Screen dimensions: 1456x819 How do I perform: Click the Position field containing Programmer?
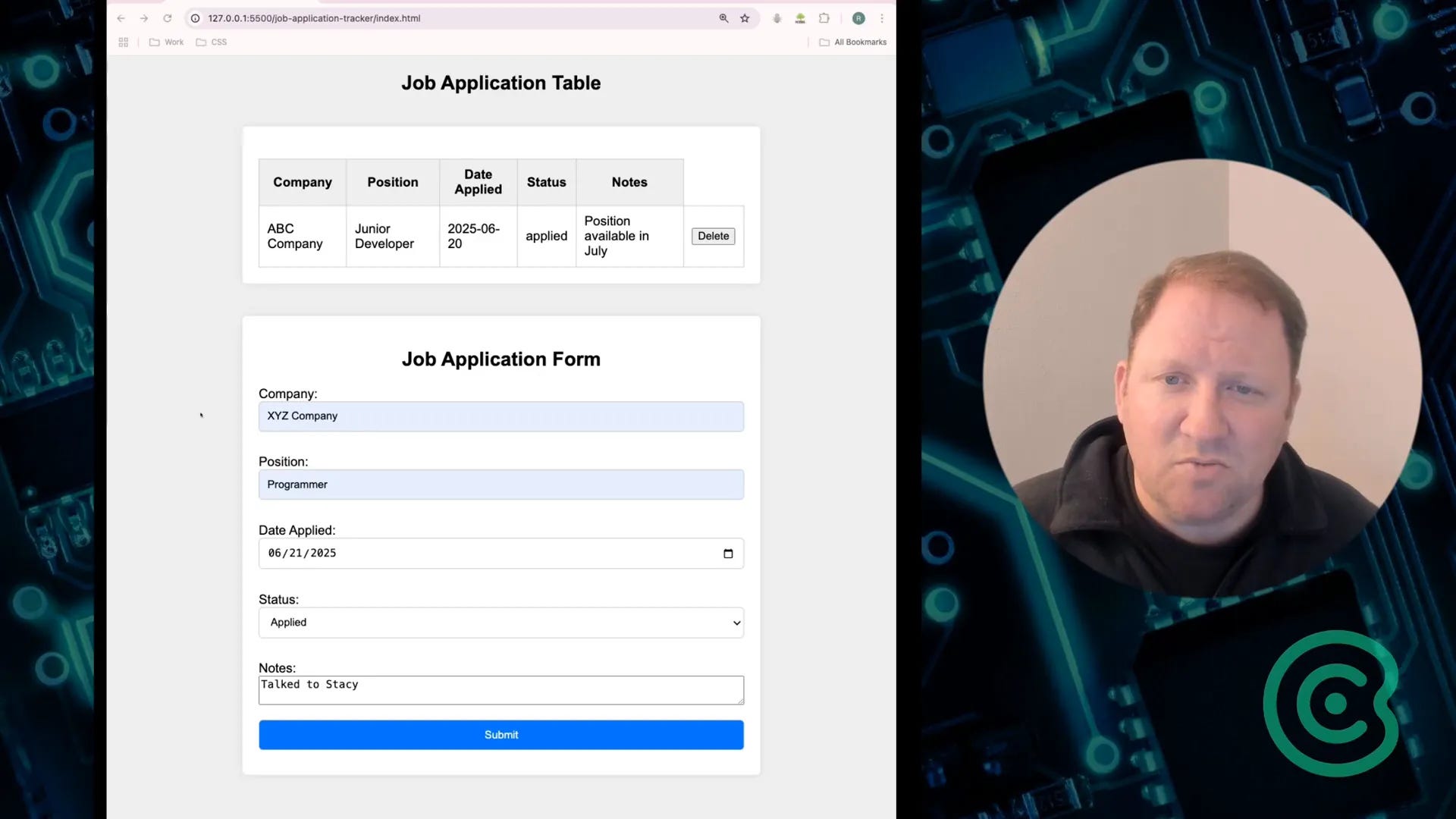click(x=500, y=485)
